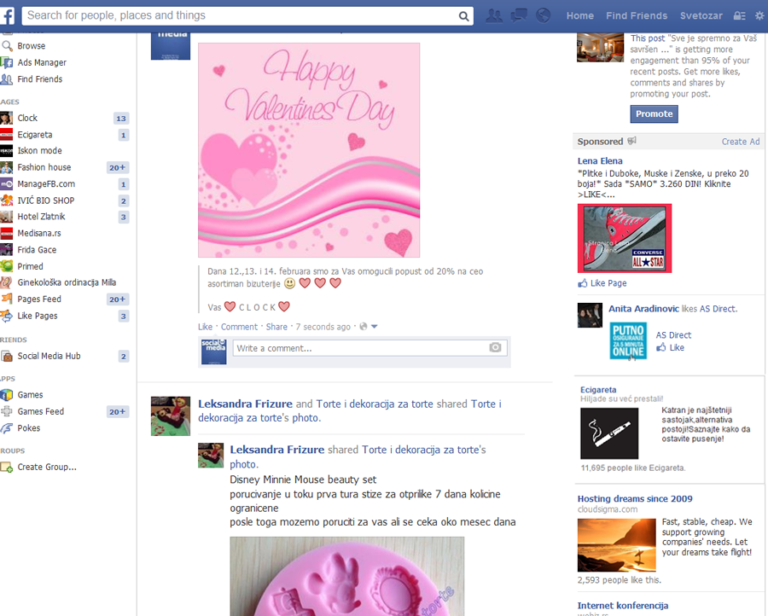
Task: Click the Like Pages icon
Action: (x=6, y=316)
